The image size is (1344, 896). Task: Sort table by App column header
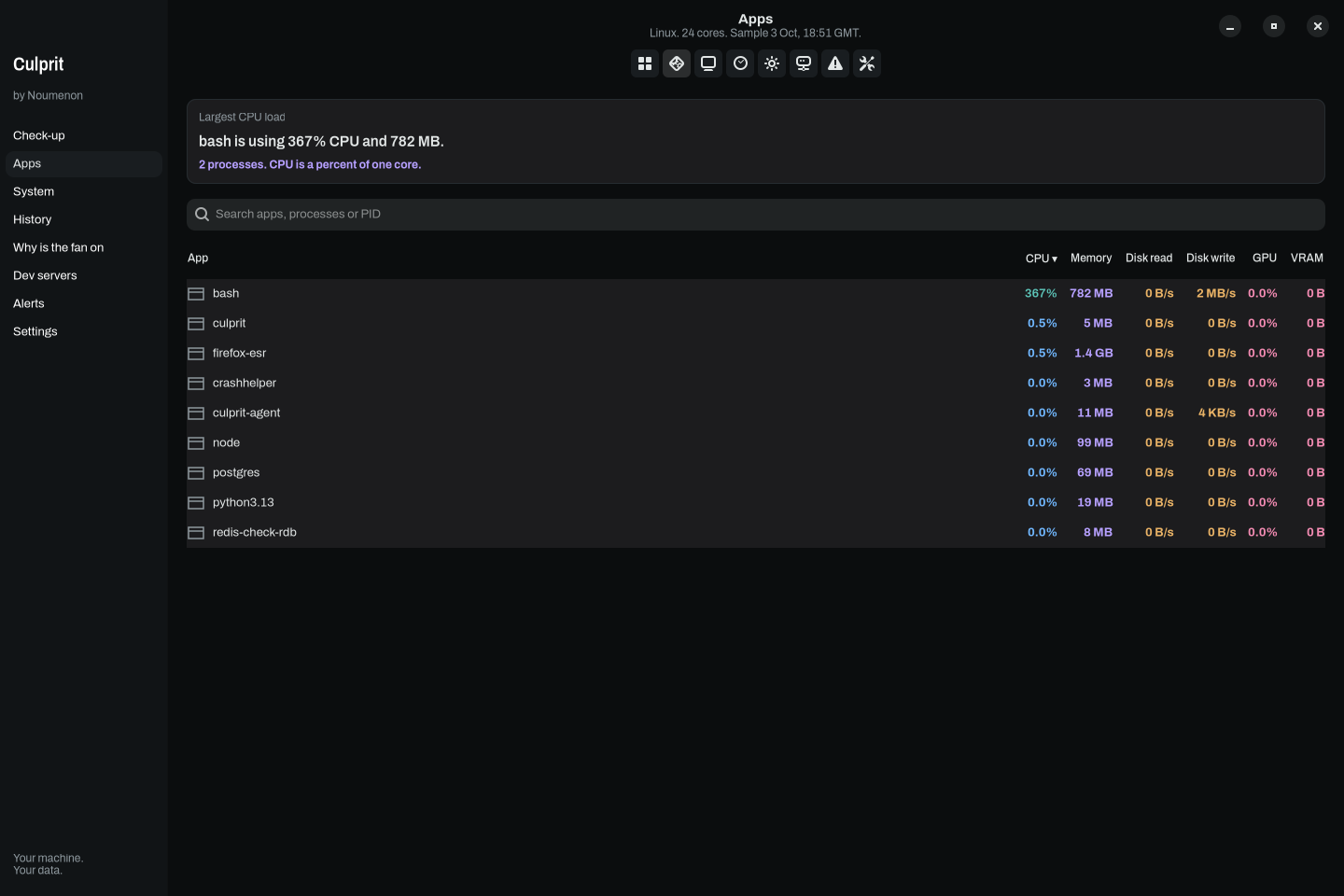(x=198, y=258)
